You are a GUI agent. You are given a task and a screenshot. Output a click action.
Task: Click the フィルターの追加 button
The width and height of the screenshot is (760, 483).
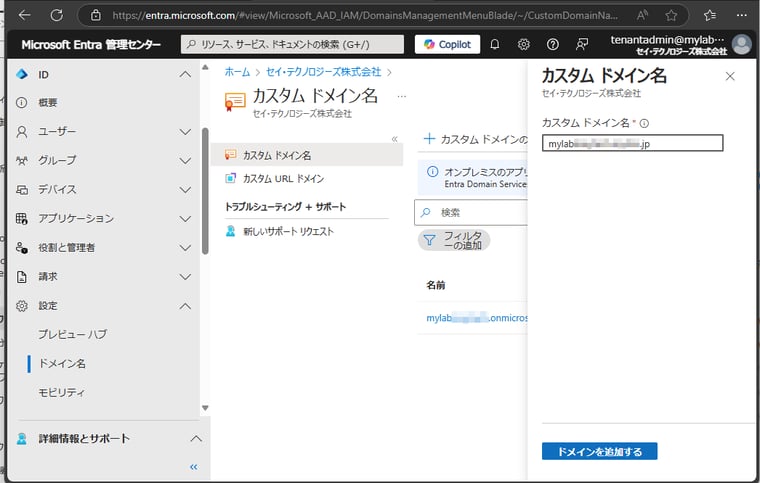(x=454, y=240)
